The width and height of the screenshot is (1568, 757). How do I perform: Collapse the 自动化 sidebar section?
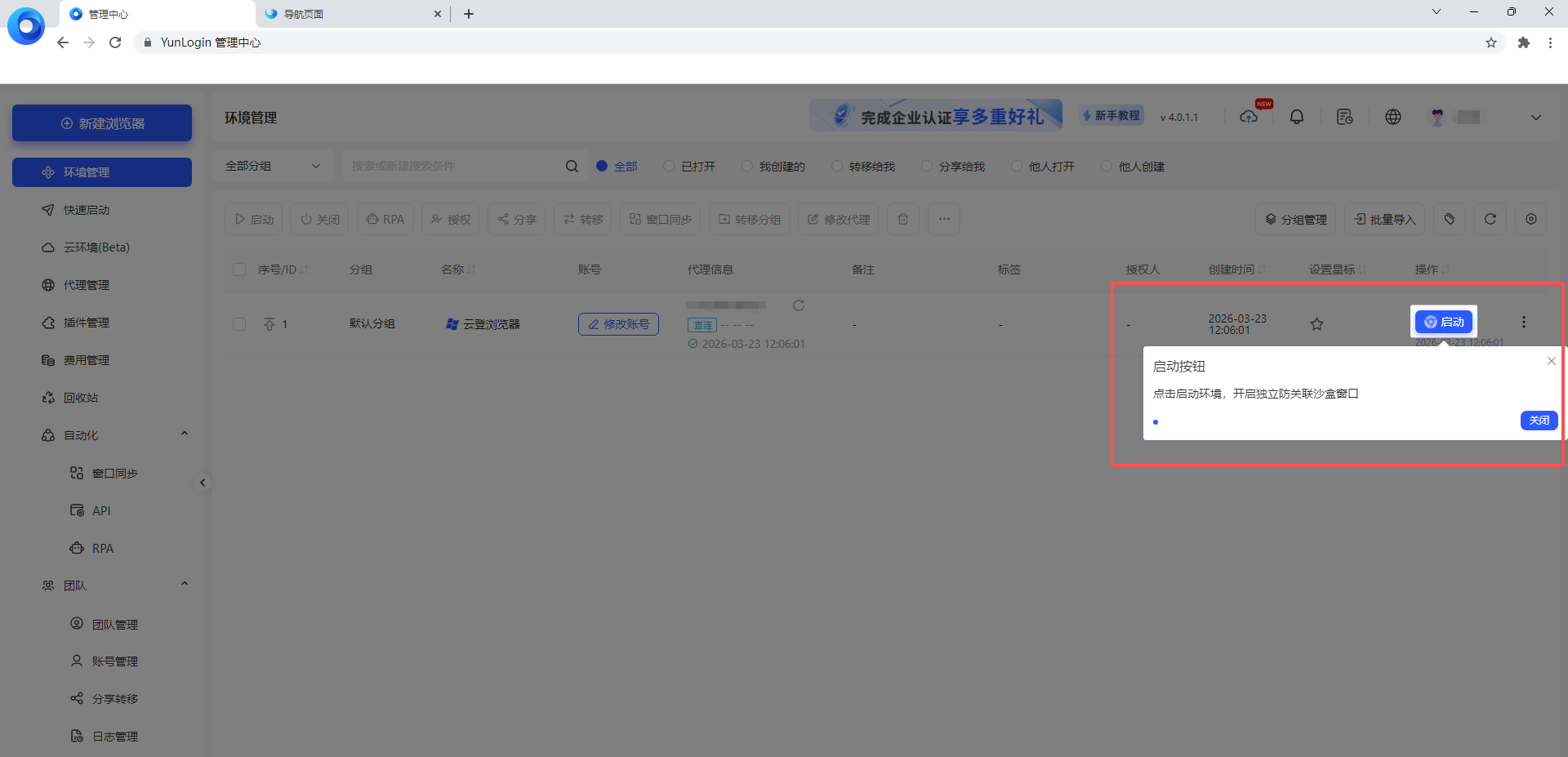tap(184, 433)
